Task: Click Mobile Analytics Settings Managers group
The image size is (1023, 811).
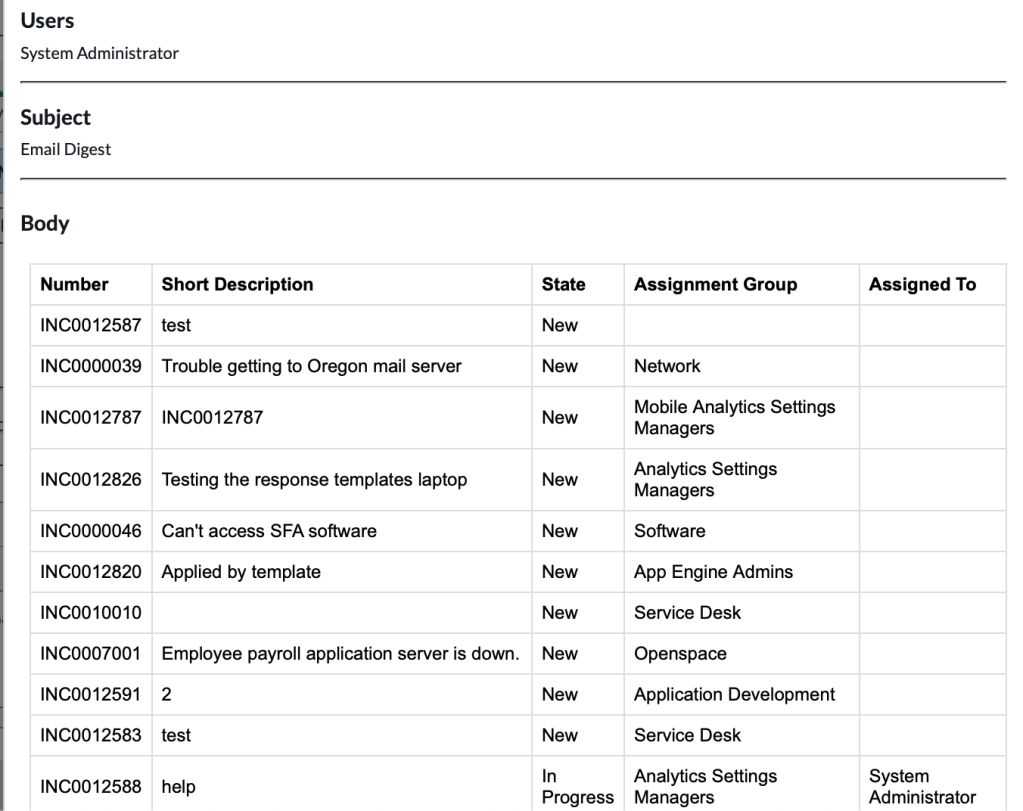Action: [x=734, y=418]
